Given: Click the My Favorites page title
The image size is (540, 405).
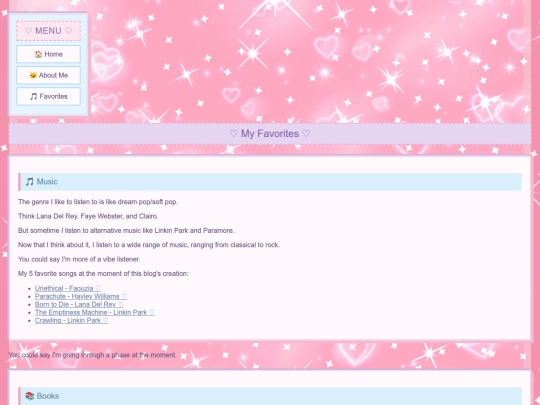Looking at the screenshot, I should 270,134.
